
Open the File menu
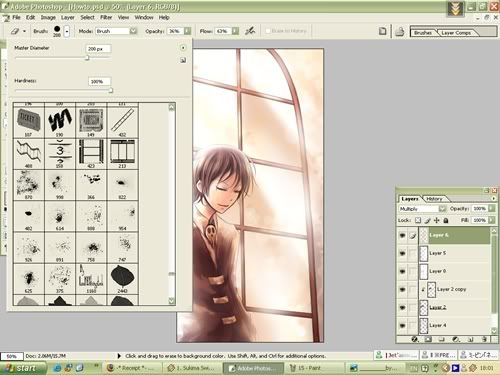[16, 17]
